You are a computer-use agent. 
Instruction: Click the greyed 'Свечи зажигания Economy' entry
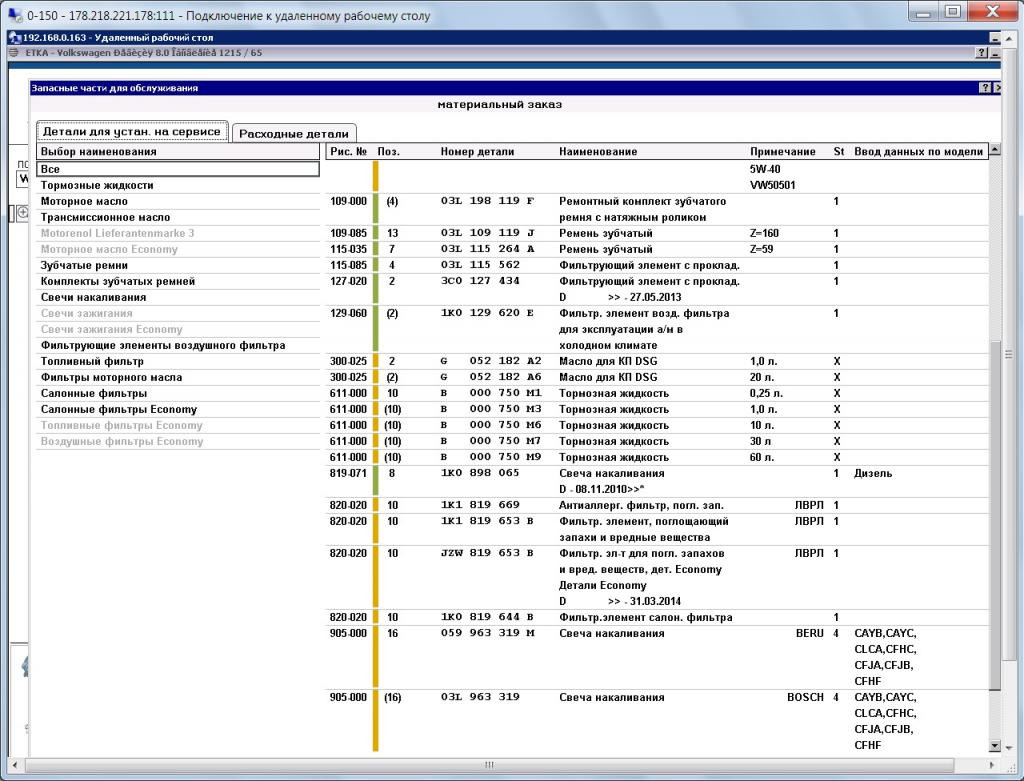tap(178, 329)
